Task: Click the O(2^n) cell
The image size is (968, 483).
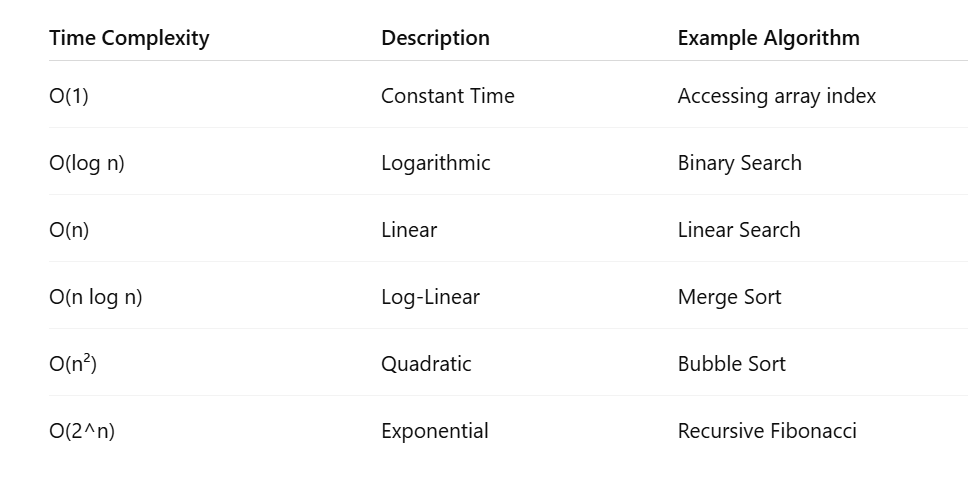Action: [x=82, y=431]
